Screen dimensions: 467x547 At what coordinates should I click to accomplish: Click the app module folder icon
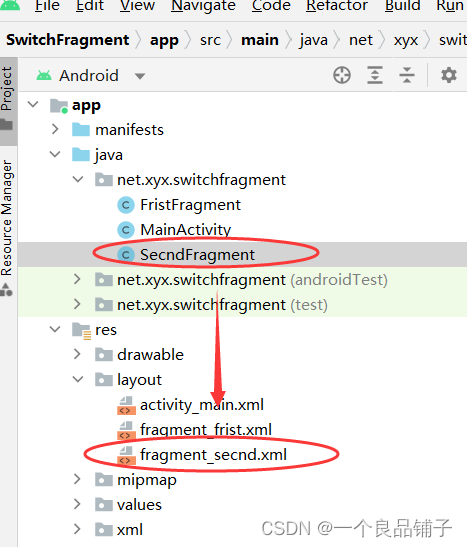point(59,106)
